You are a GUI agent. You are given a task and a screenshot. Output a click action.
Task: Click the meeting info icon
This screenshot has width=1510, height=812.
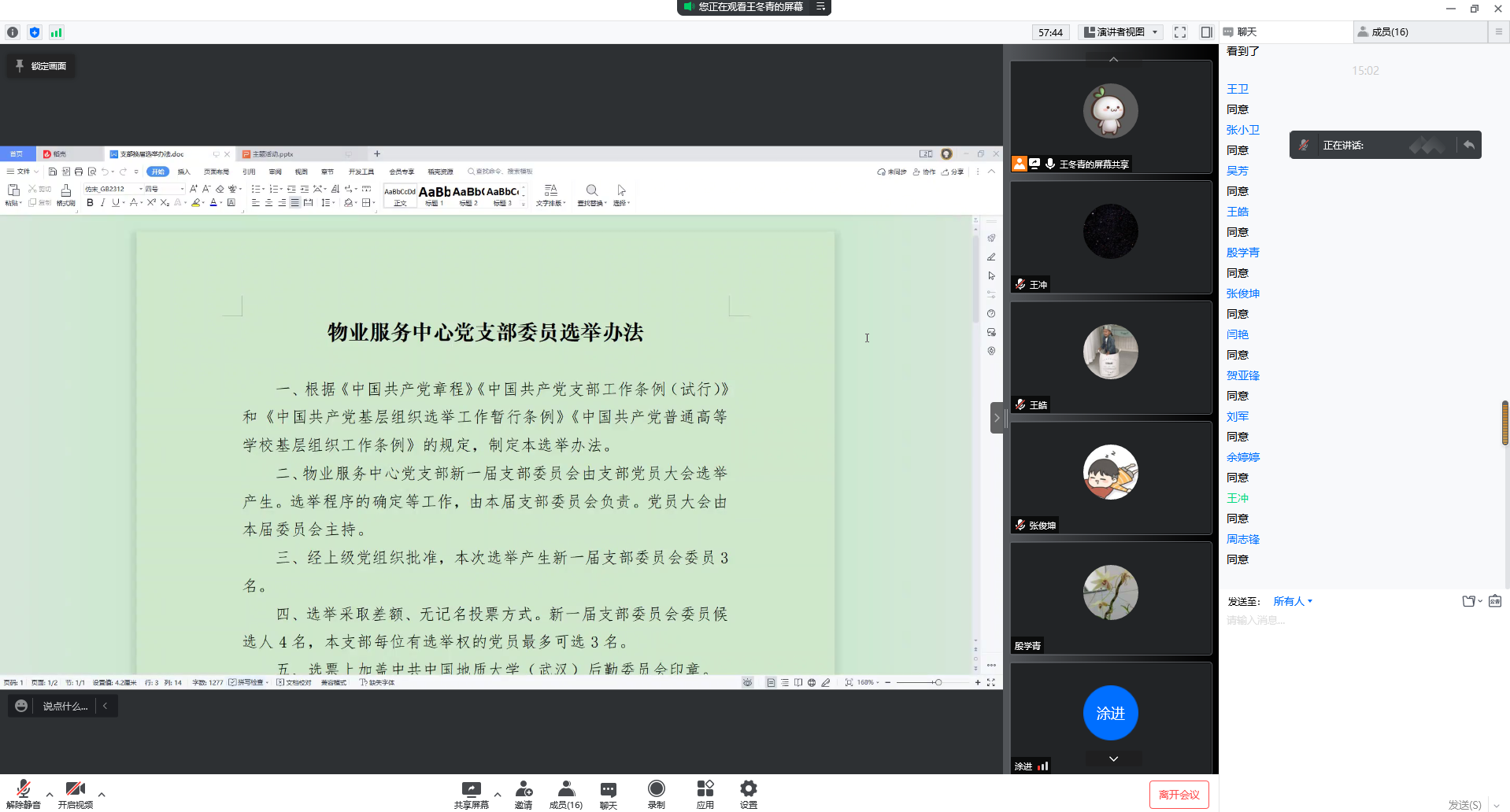(13, 32)
